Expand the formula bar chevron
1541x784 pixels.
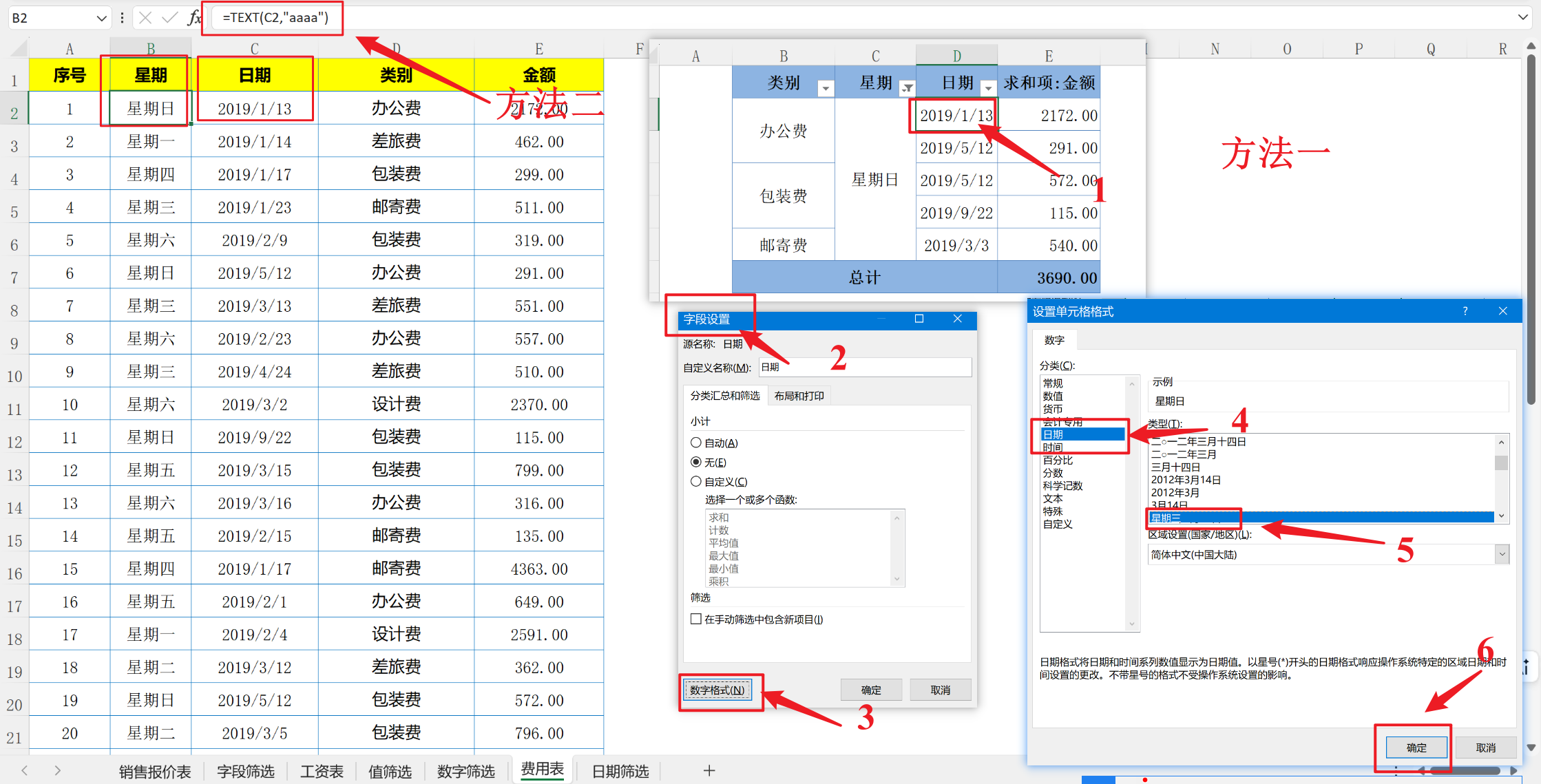(1523, 18)
